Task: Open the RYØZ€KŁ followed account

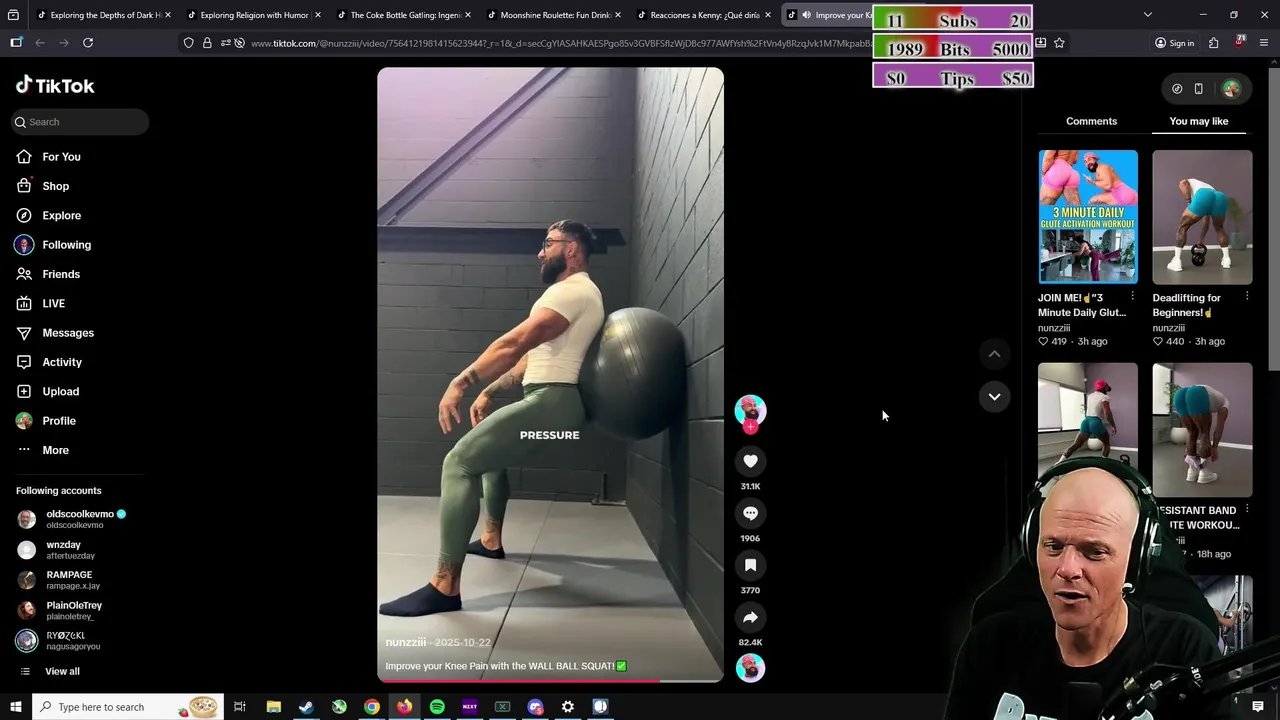Action: pos(70,640)
